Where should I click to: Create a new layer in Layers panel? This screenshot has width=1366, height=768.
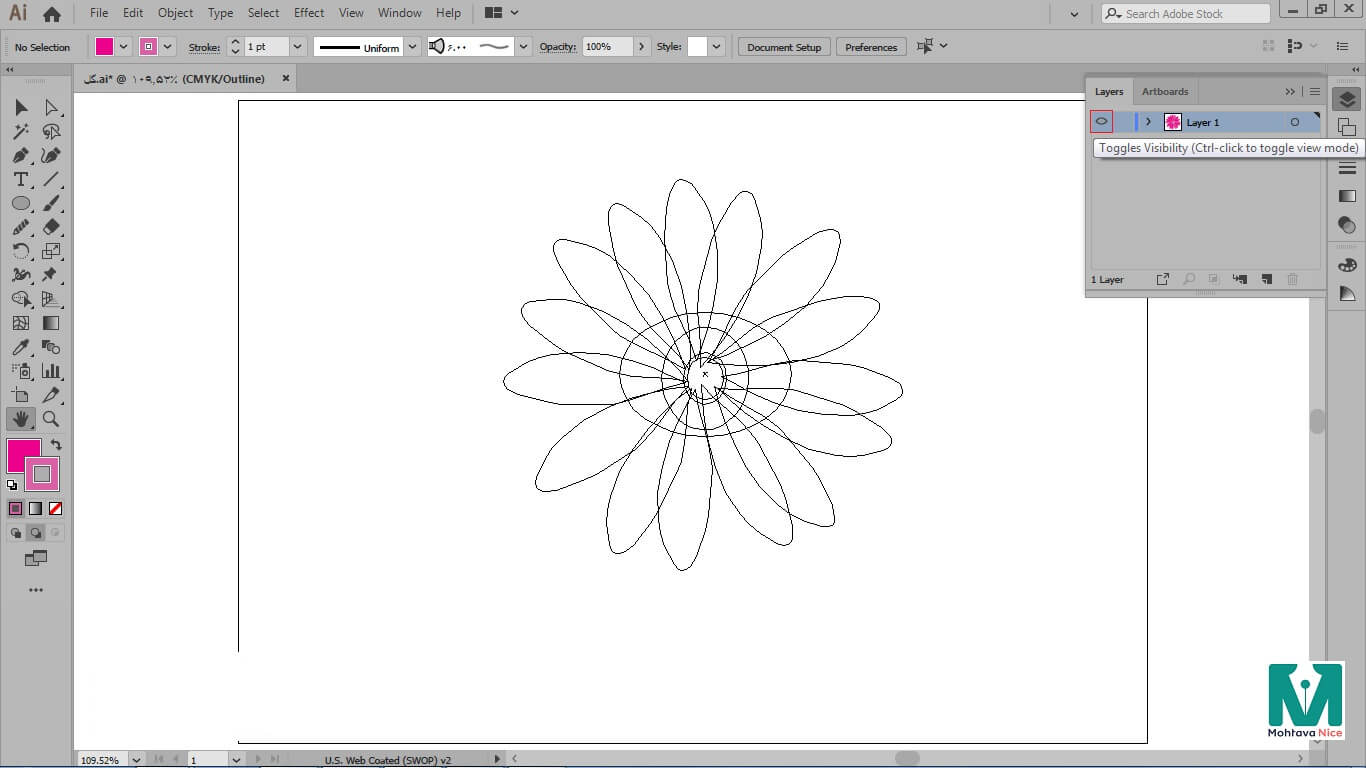(x=1266, y=280)
